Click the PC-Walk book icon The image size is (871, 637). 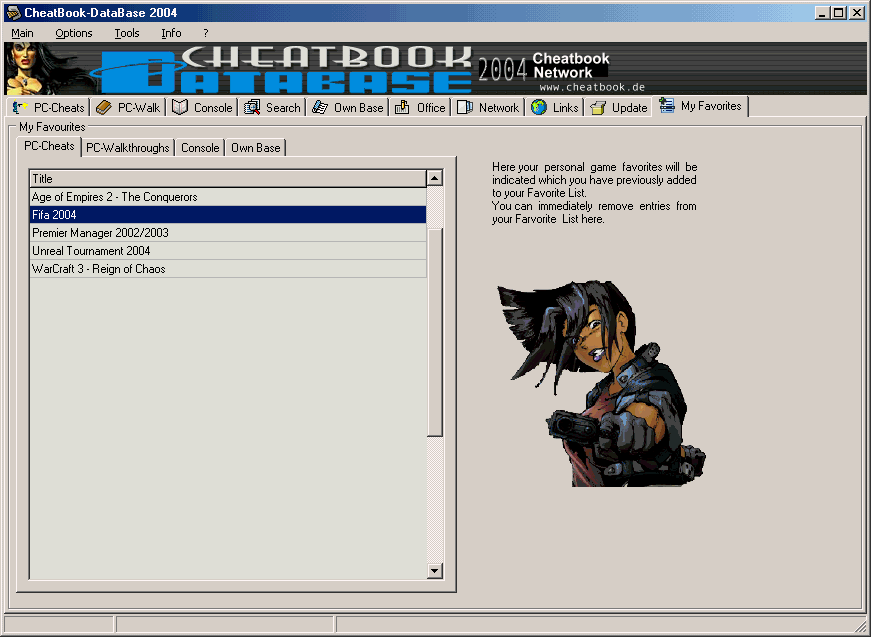[x=104, y=108]
